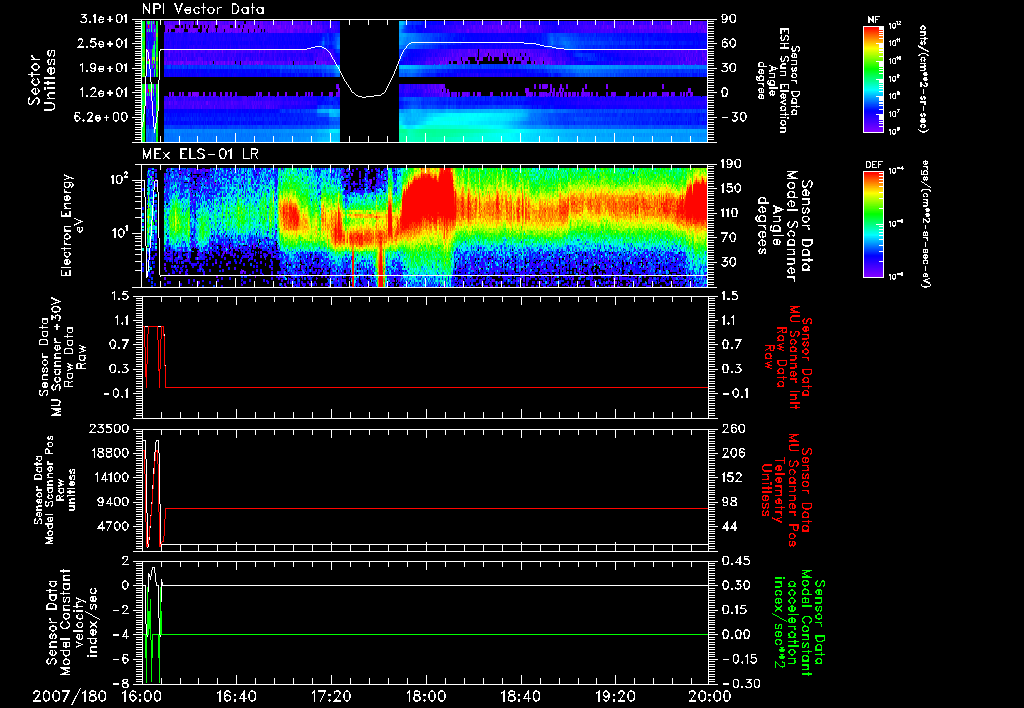Click the 20:00 time axis label

click(x=710, y=697)
